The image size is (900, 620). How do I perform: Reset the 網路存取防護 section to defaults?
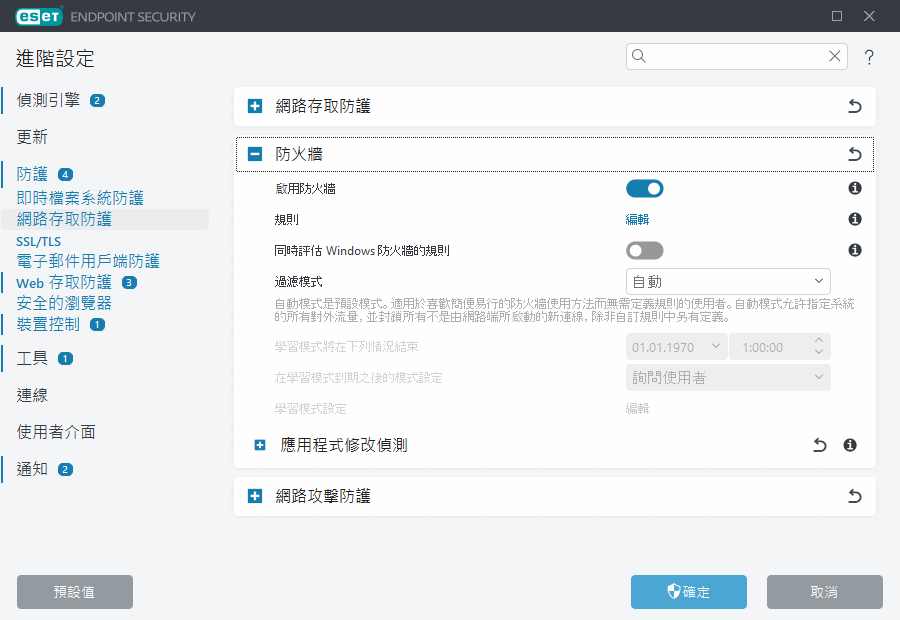tap(855, 106)
